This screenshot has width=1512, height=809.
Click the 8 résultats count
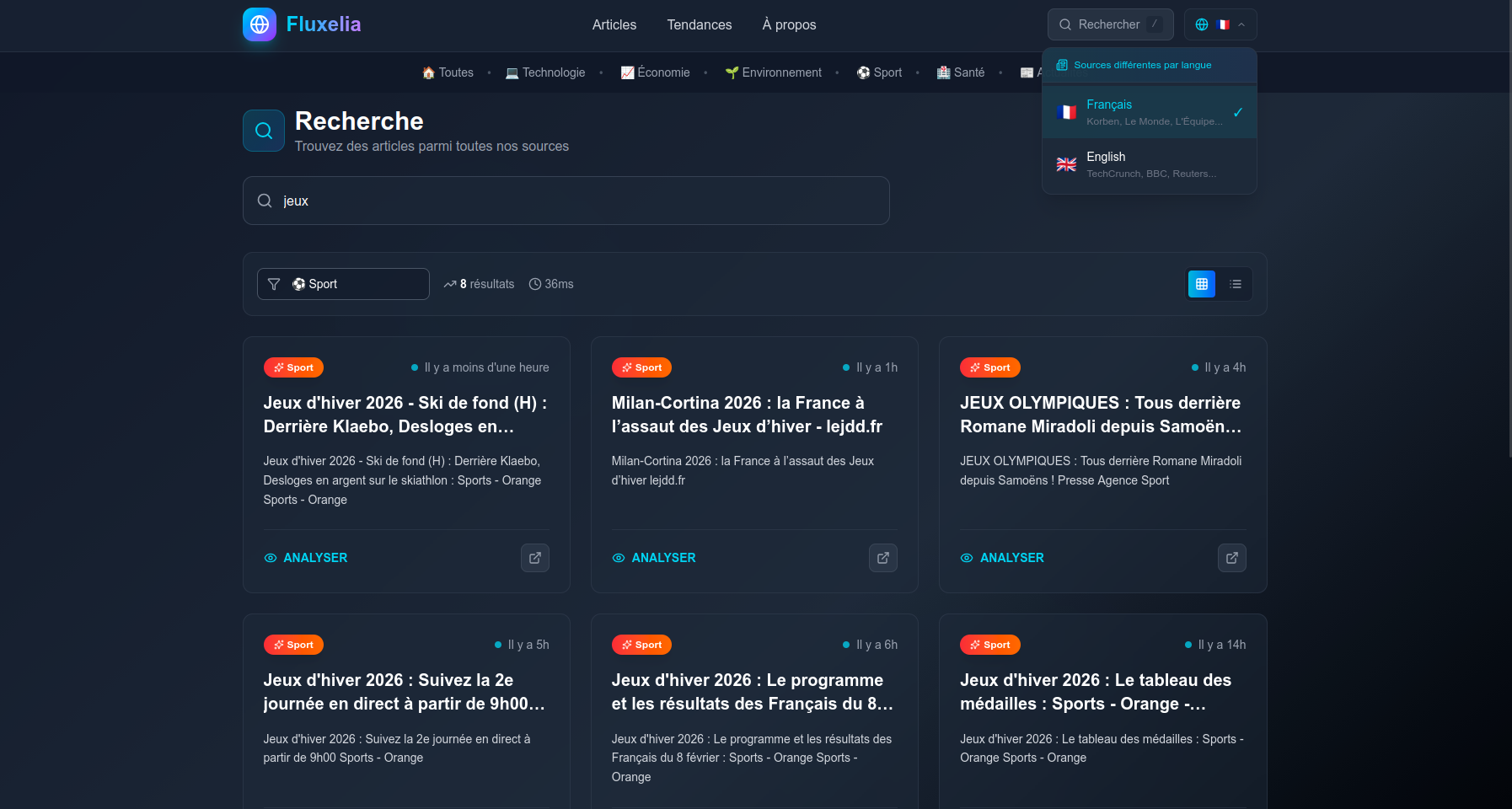point(479,284)
